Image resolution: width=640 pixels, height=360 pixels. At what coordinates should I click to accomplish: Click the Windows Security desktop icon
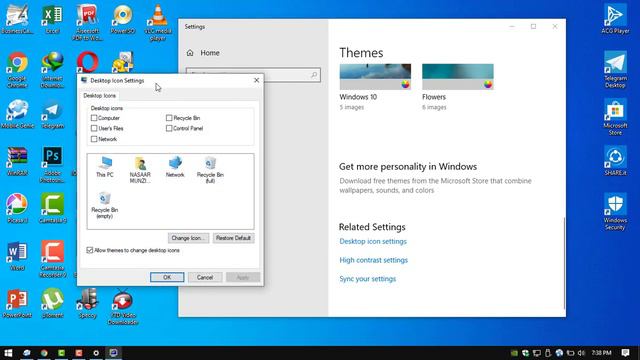pyautogui.click(x=615, y=212)
